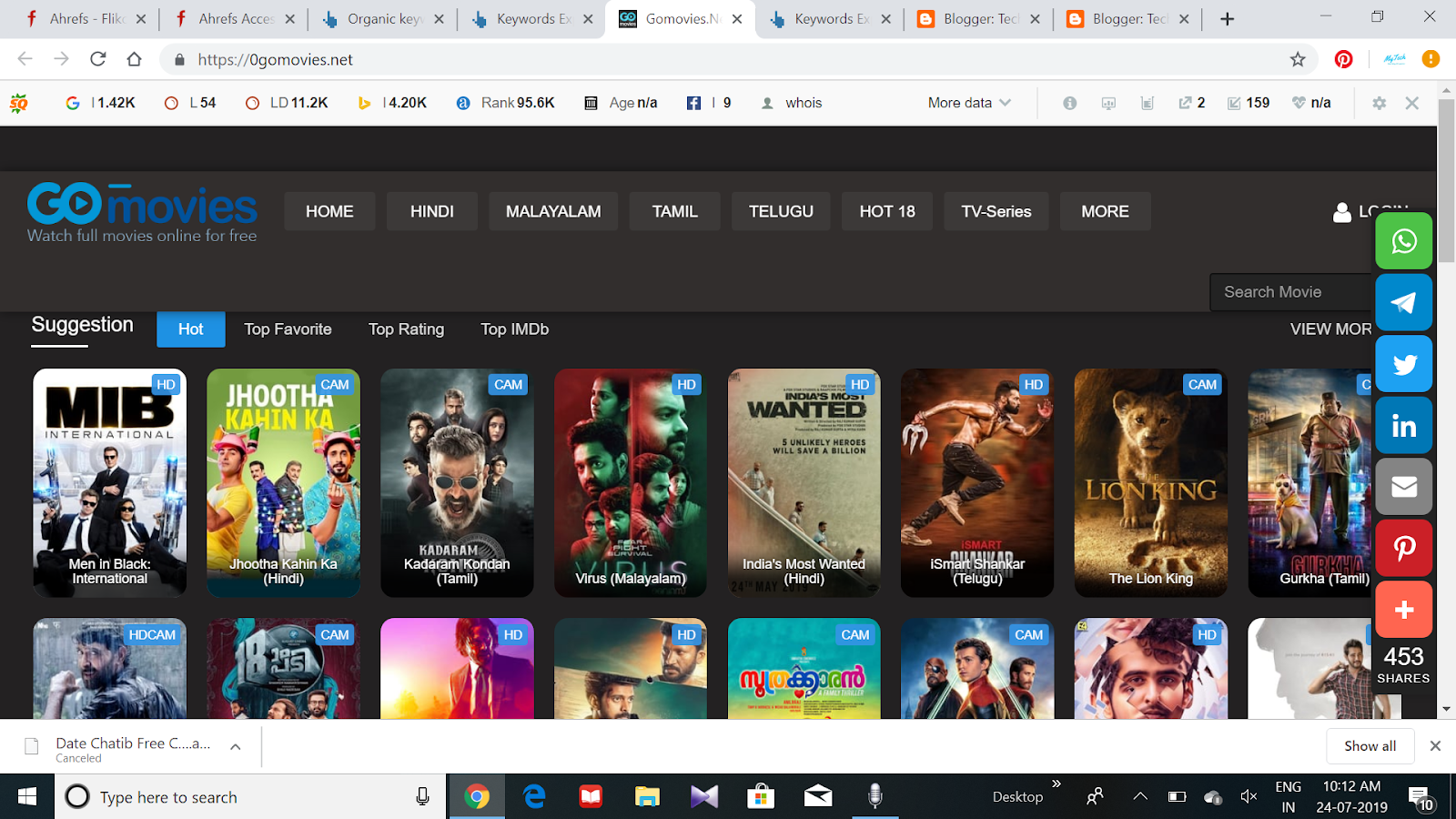This screenshot has height=819, width=1456.
Task: Open The Lion King poster
Action: tap(1151, 483)
